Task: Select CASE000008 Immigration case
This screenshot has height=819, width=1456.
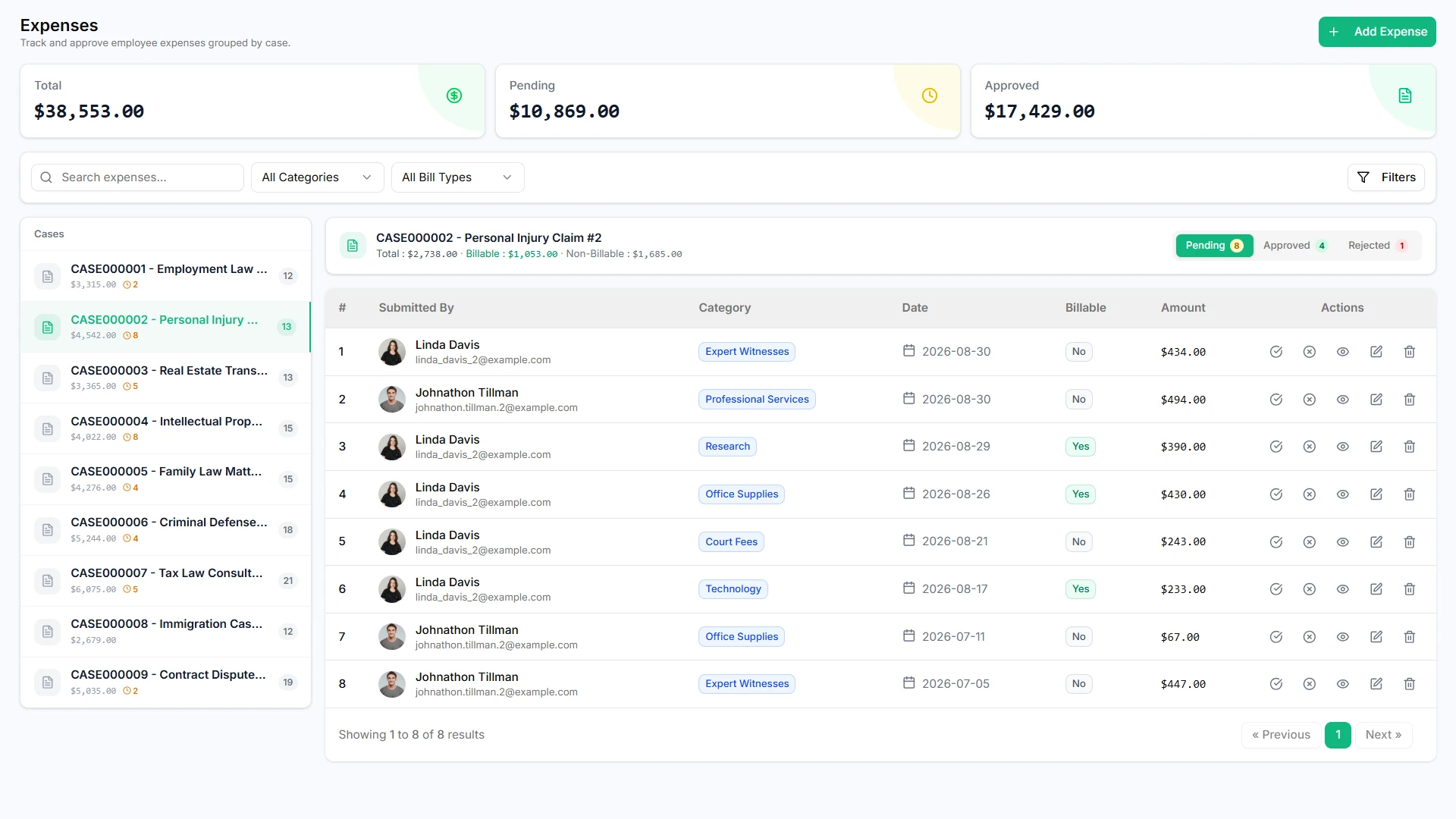Action: pyautogui.click(x=165, y=632)
